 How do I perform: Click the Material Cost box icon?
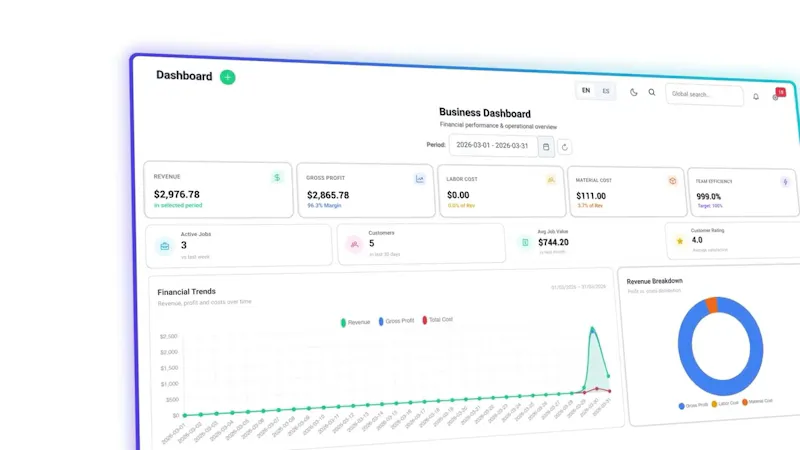tap(672, 181)
